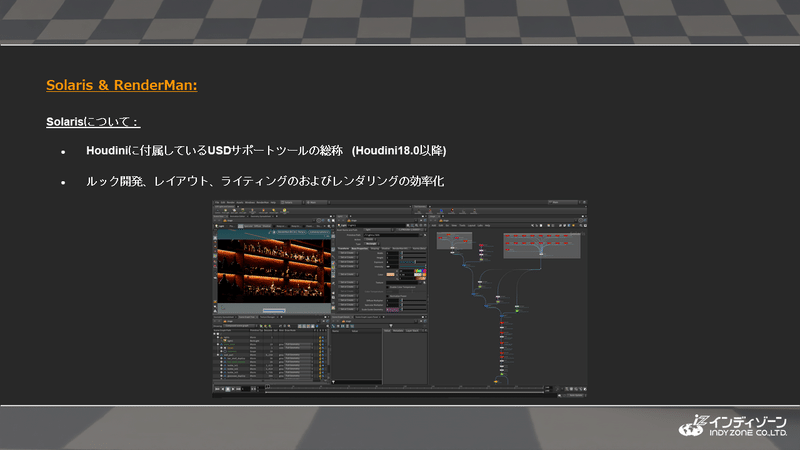
Task: Click the Layer Stack tab in details pane
Action: tap(412, 331)
